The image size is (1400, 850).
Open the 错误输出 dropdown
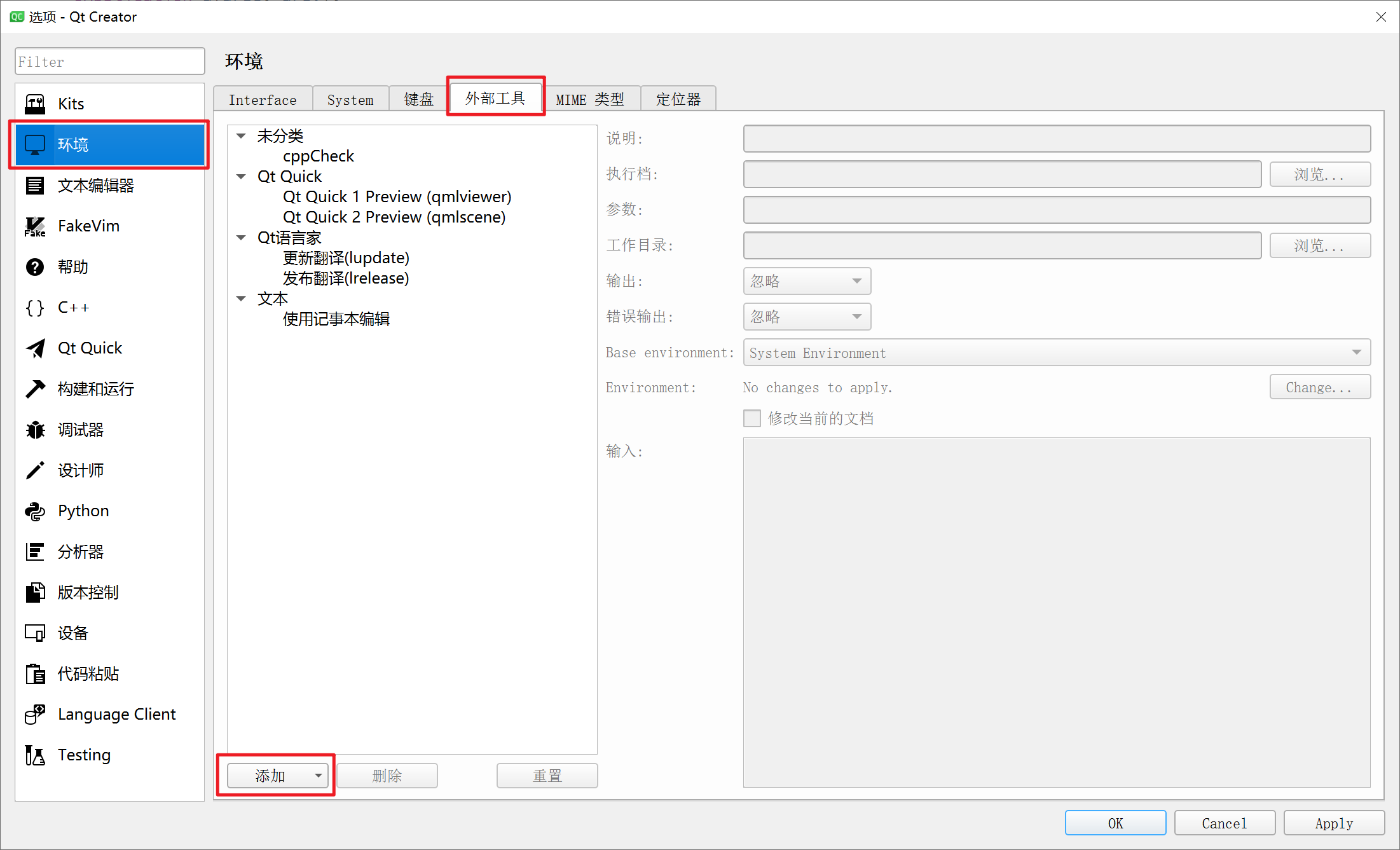(x=807, y=317)
